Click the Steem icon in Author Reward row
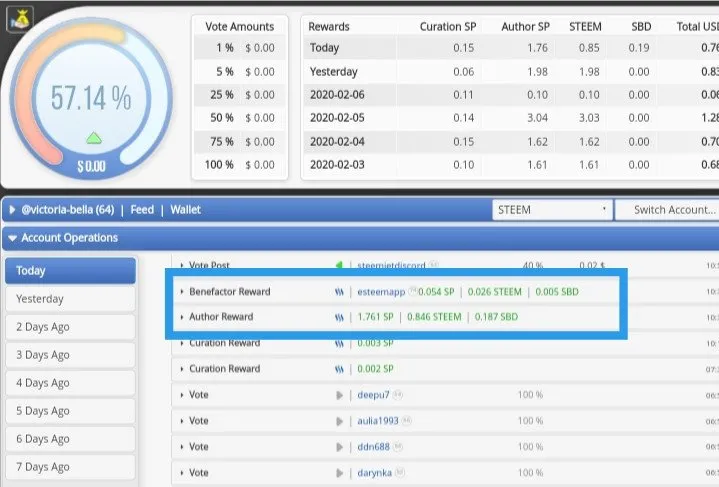Image resolution: width=719 pixels, height=487 pixels. click(x=339, y=317)
